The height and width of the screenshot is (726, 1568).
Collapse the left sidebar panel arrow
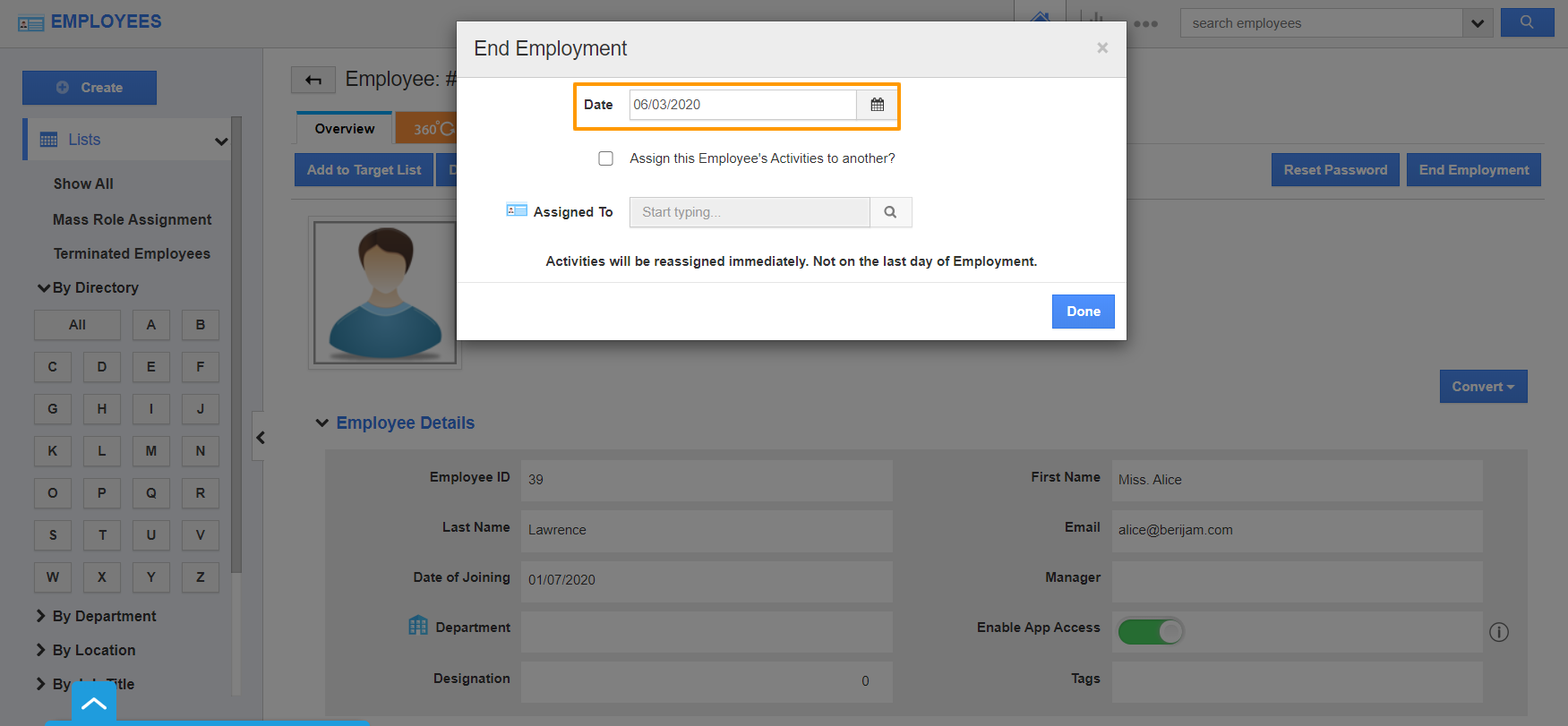point(260,437)
